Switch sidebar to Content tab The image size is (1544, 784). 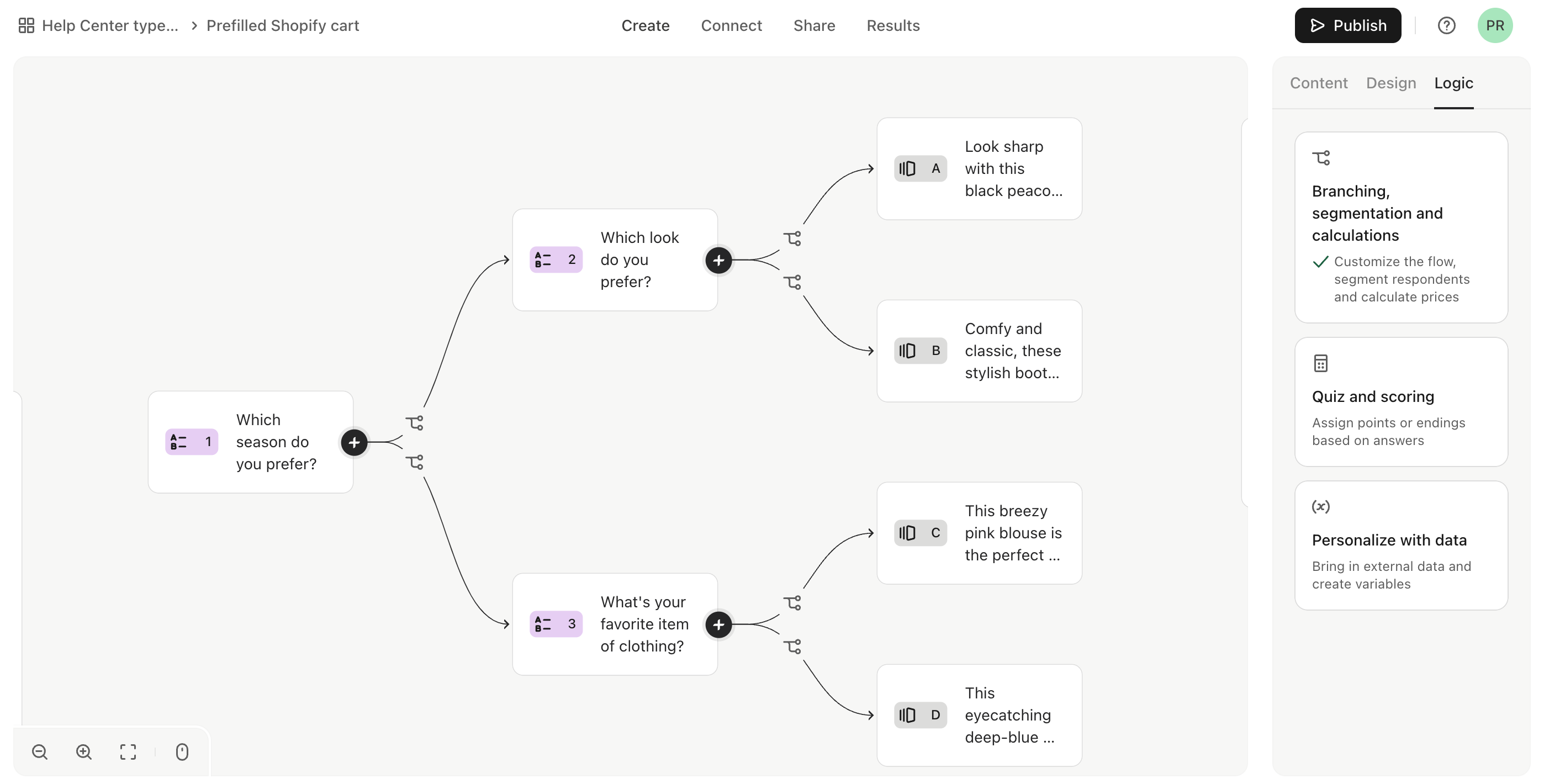coord(1318,83)
